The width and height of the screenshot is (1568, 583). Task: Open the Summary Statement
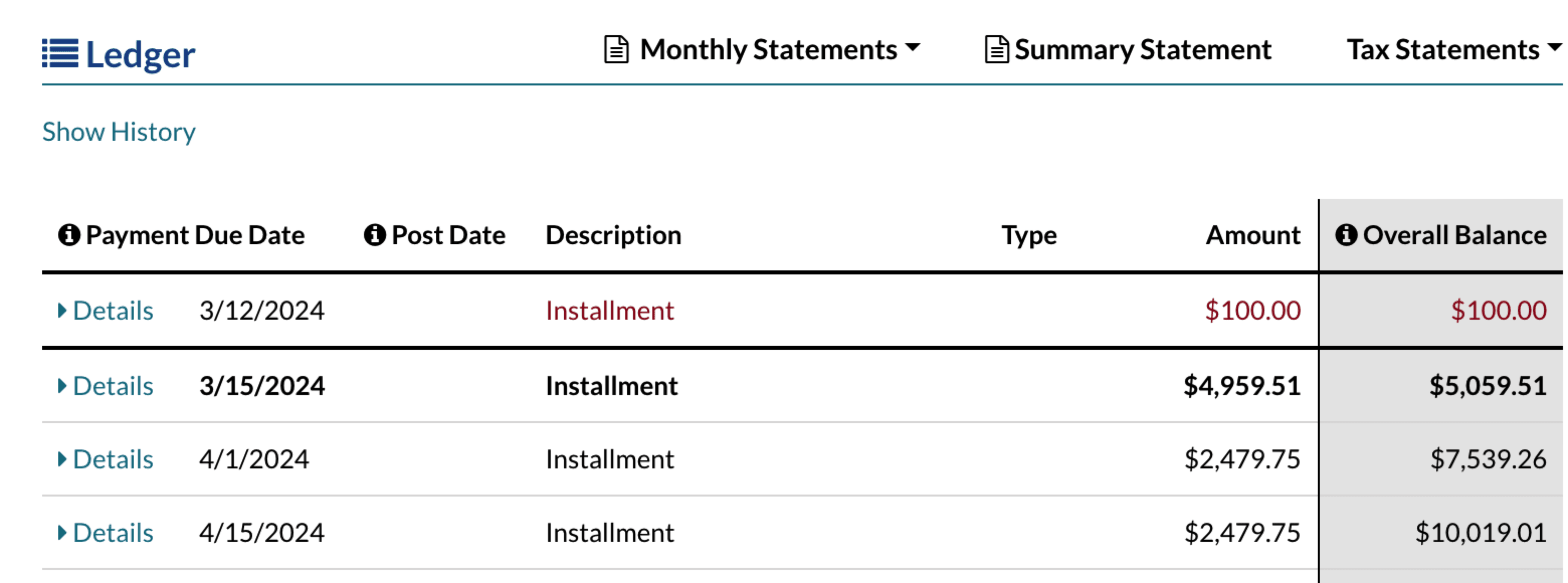1142,49
